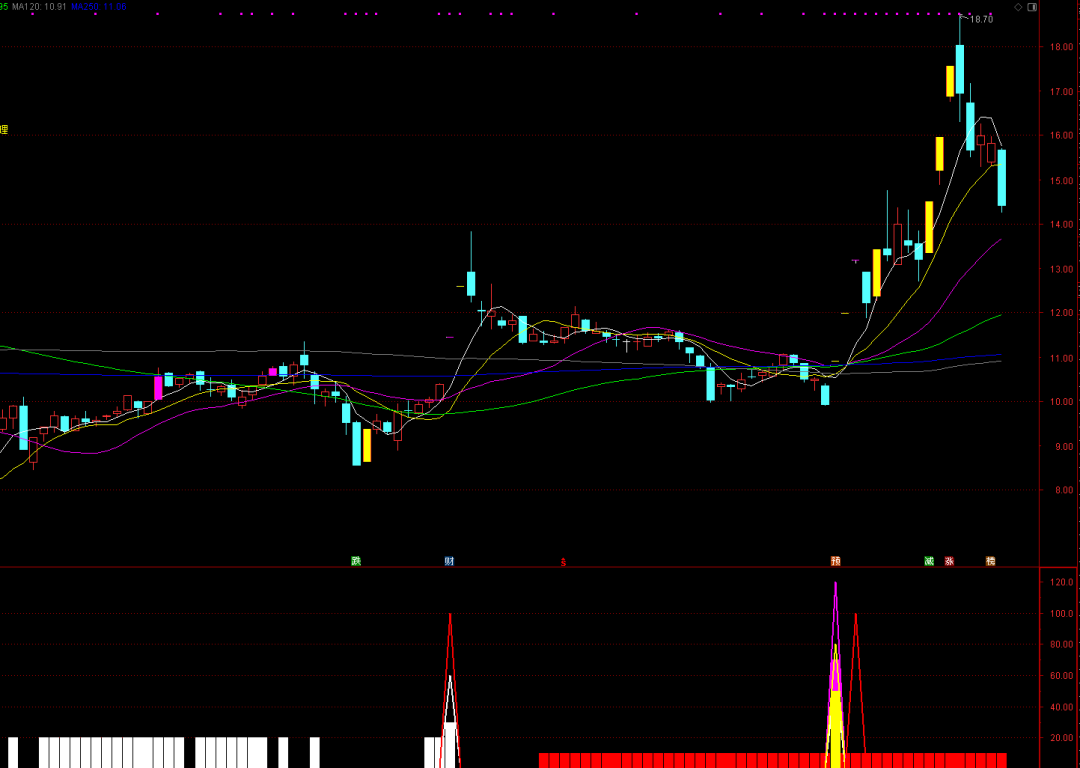Click the yellow text label on left edge
This screenshot has height=768, width=1080.
coord(3,130)
